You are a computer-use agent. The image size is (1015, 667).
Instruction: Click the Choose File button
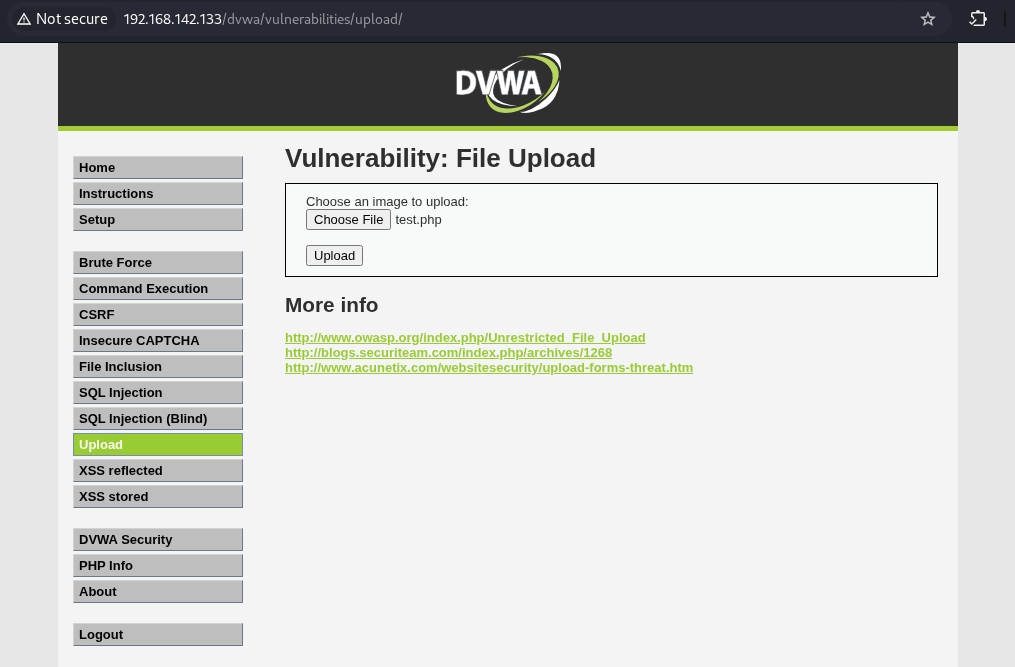pyautogui.click(x=348, y=220)
